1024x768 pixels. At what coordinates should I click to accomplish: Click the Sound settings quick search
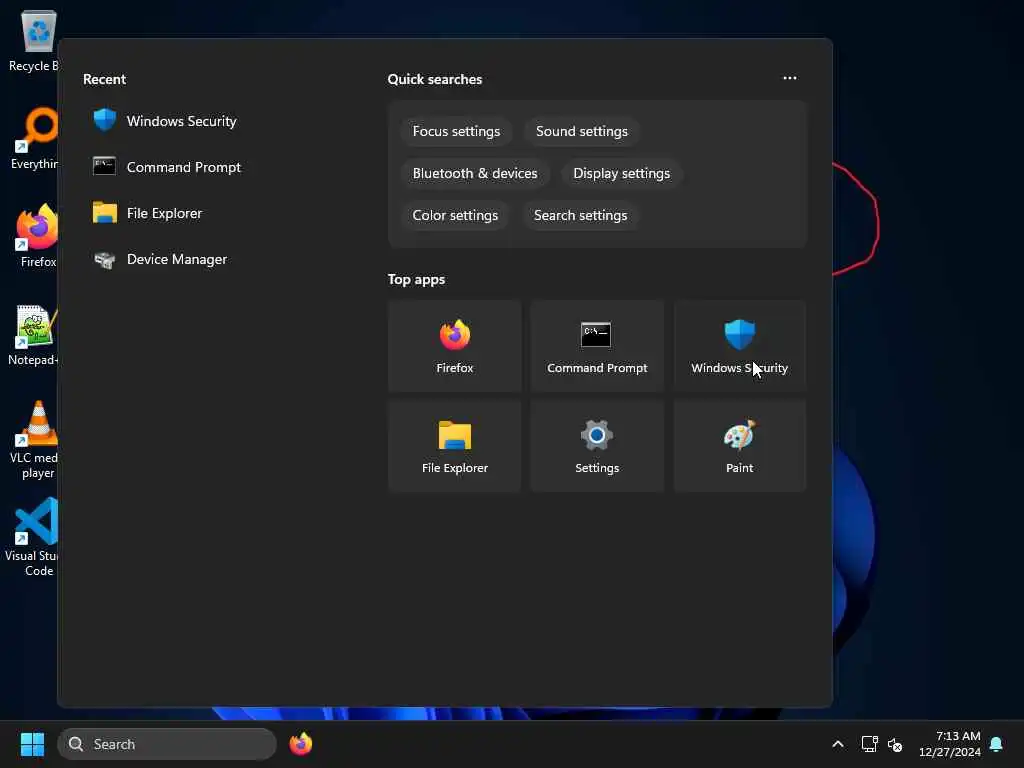[x=581, y=131]
